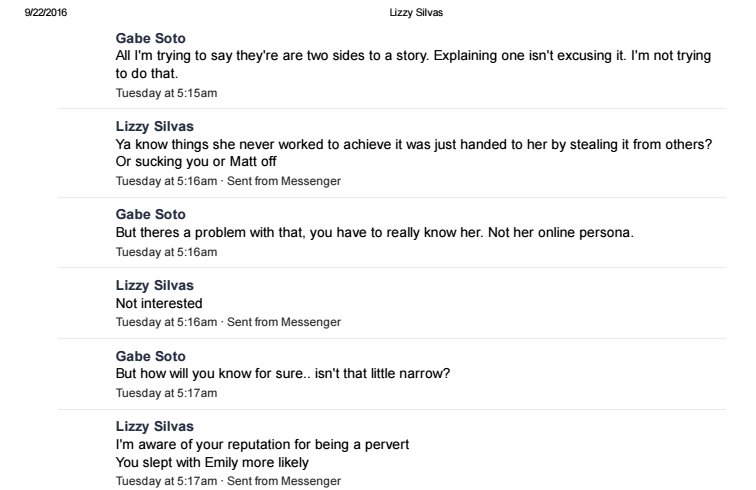Click 'Sent from Messenger' on the last message

(284, 481)
